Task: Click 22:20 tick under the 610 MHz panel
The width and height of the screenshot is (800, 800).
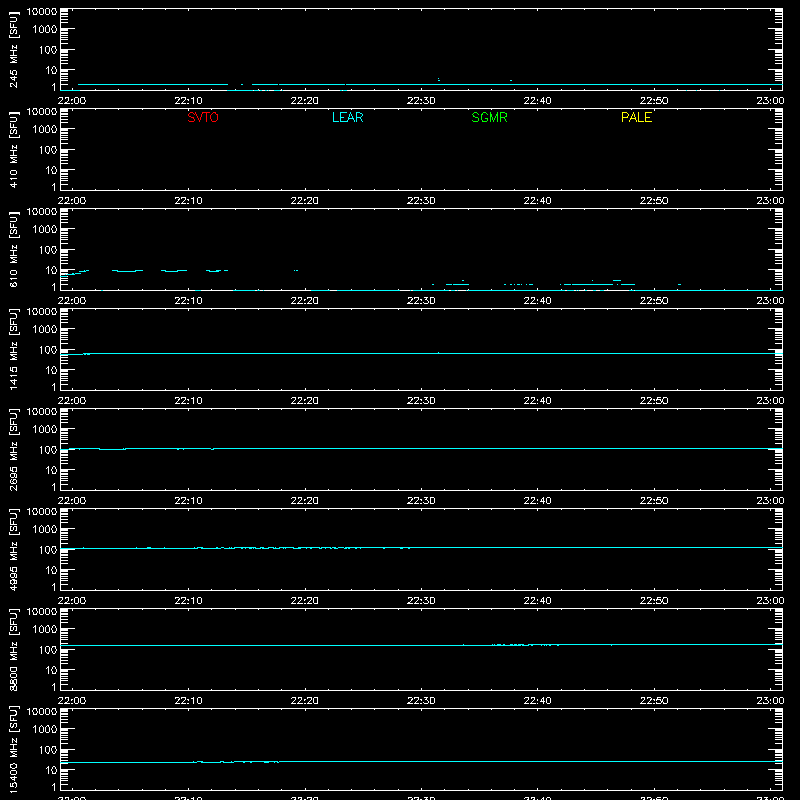Action: tap(305, 301)
